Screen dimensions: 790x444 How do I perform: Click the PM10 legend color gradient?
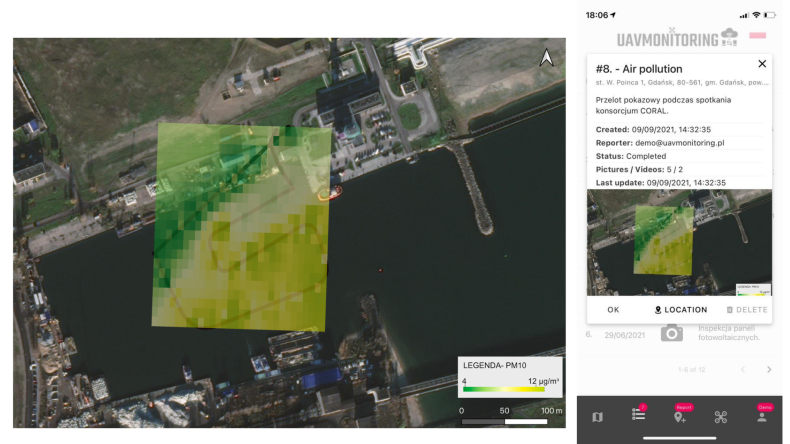pyautogui.click(x=504, y=389)
